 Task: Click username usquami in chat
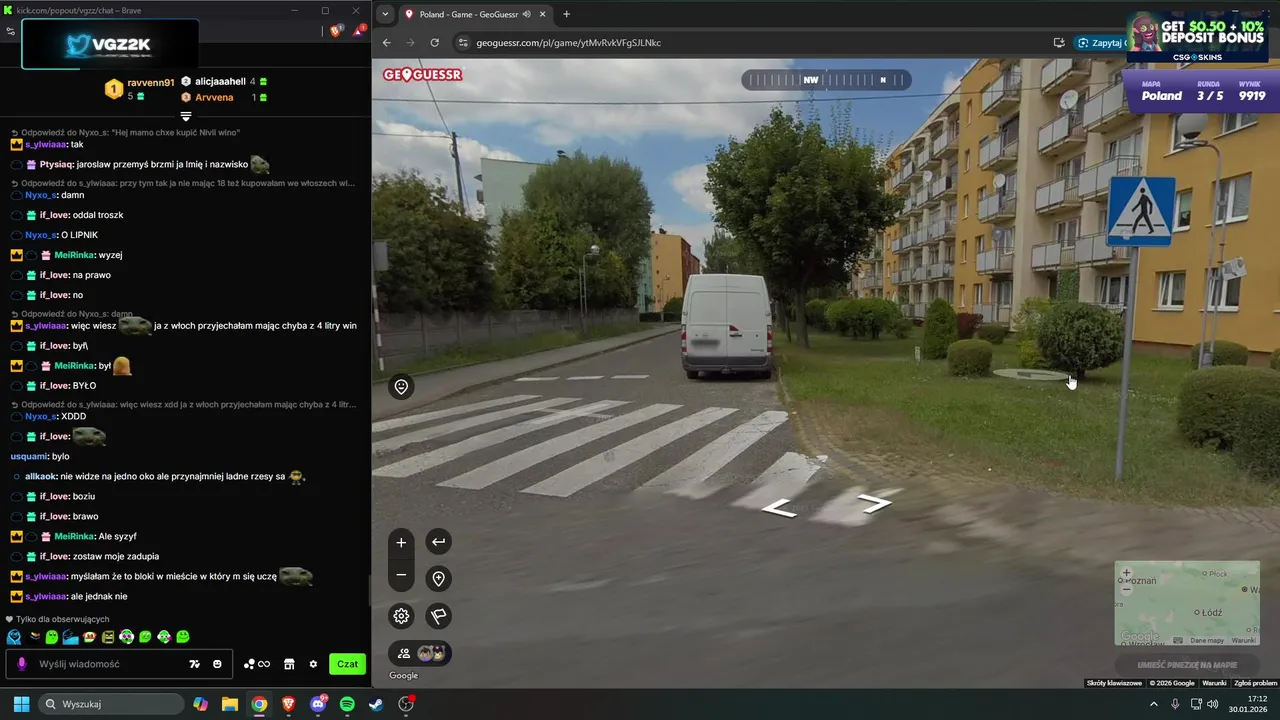[x=29, y=456]
